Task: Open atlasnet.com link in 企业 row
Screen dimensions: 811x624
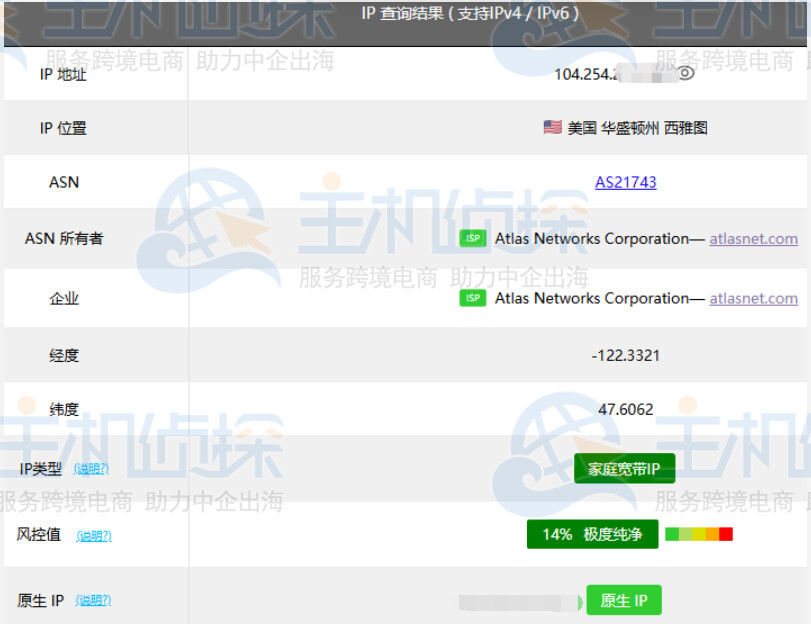Action: (x=753, y=298)
